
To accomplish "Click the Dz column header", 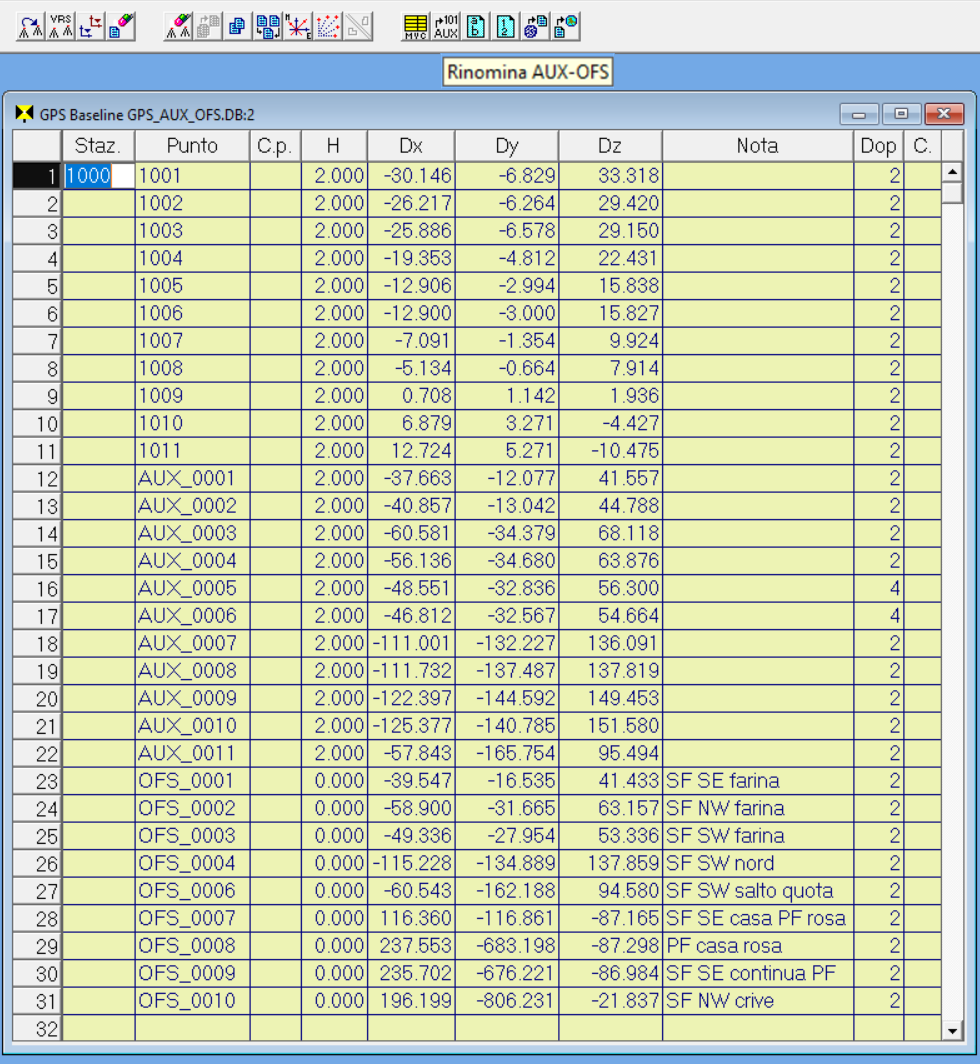I will tap(610, 146).
